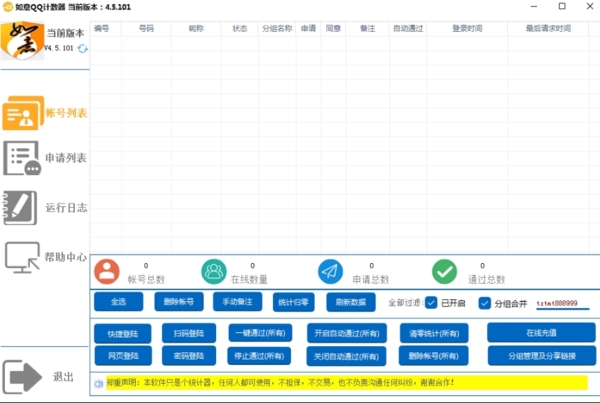The height and width of the screenshot is (403, 600).
Task: Click the 最后请求时间 column header
Action: (x=548, y=28)
